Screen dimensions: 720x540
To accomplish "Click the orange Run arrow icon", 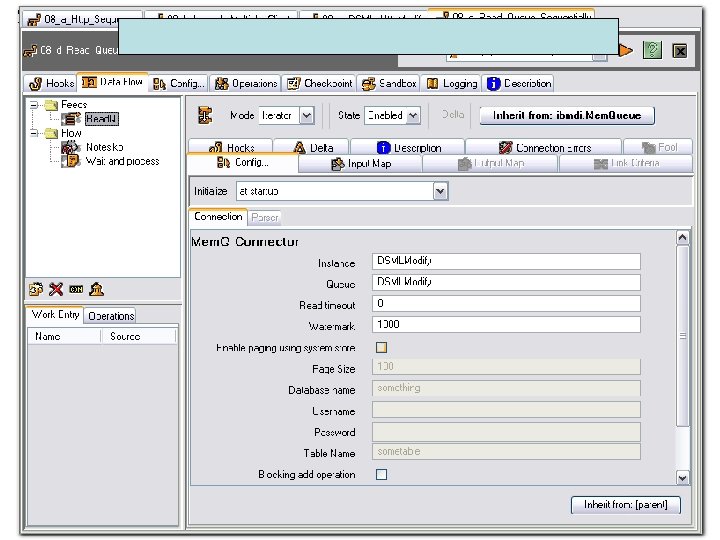I will pyautogui.click(x=625, y=50).
